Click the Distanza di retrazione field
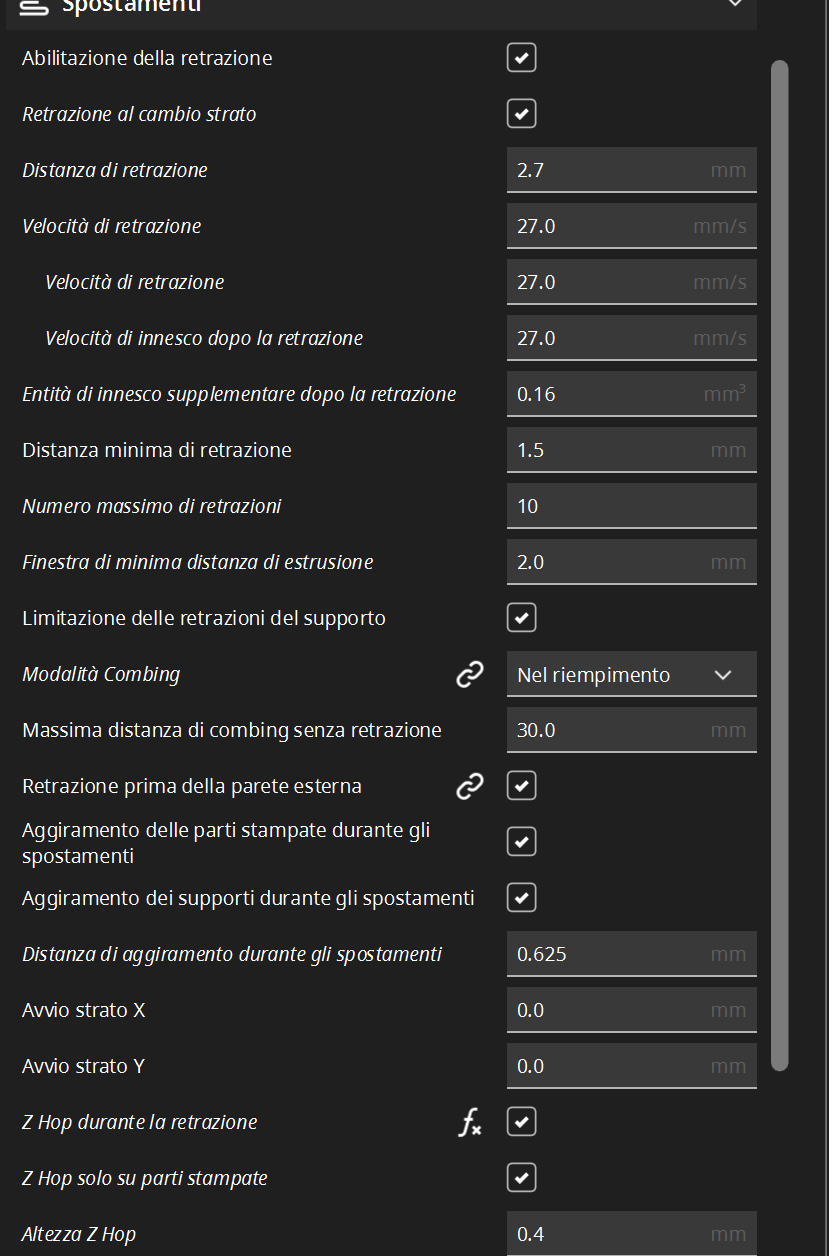The height and width of the screenshot is (1256, 829). [632, 170]
